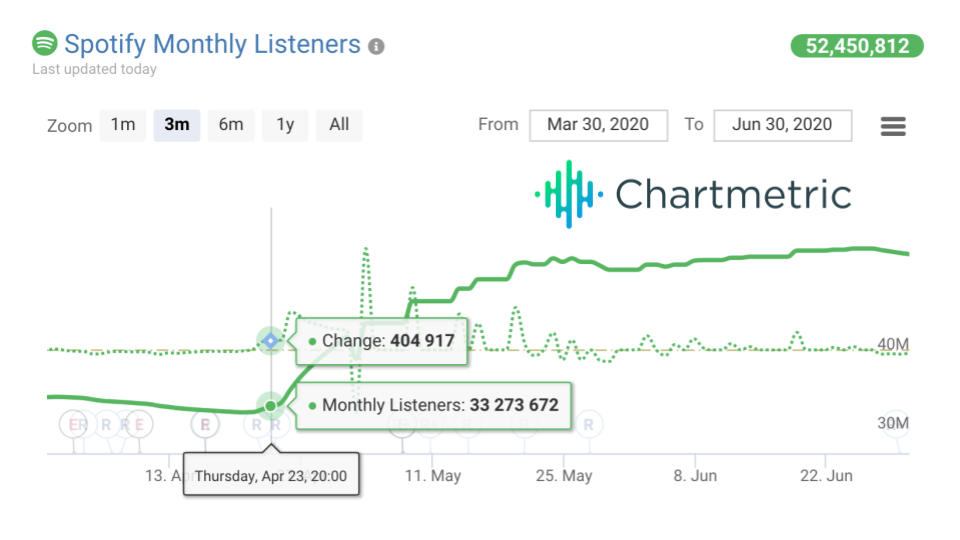960x540 pixels.
Task: Click the Monthly Listeners tooltip box
Action: (x=434, y=406)
